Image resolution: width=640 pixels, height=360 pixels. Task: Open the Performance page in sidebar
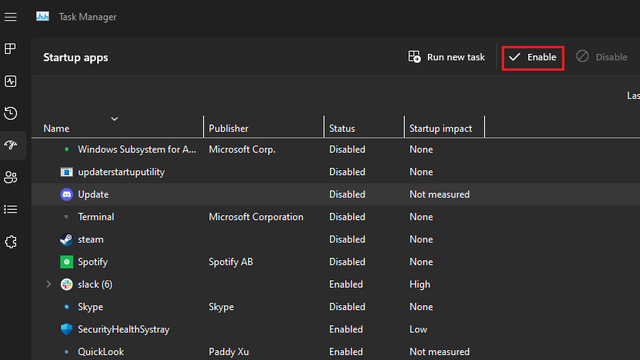pyautogui.click(x=11, y=81)
